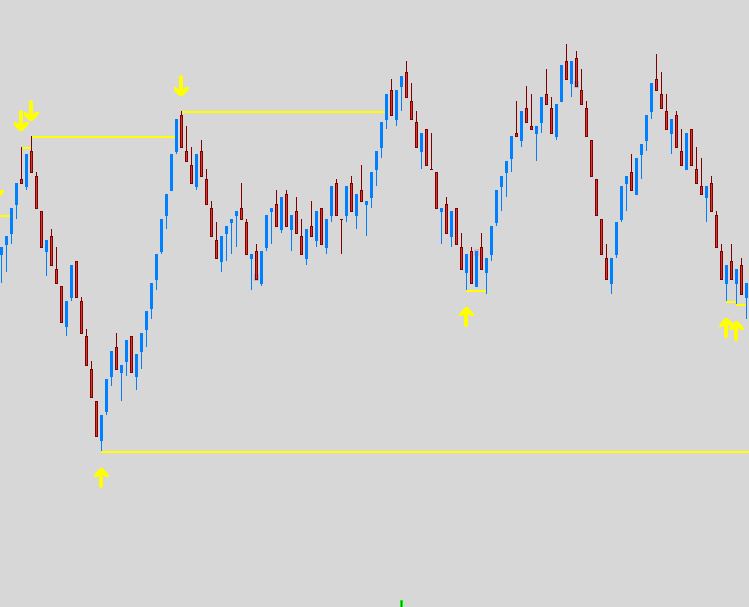Select the yellow up arrow below the lowest candle

pyautogui.click(x=101, y=477)
